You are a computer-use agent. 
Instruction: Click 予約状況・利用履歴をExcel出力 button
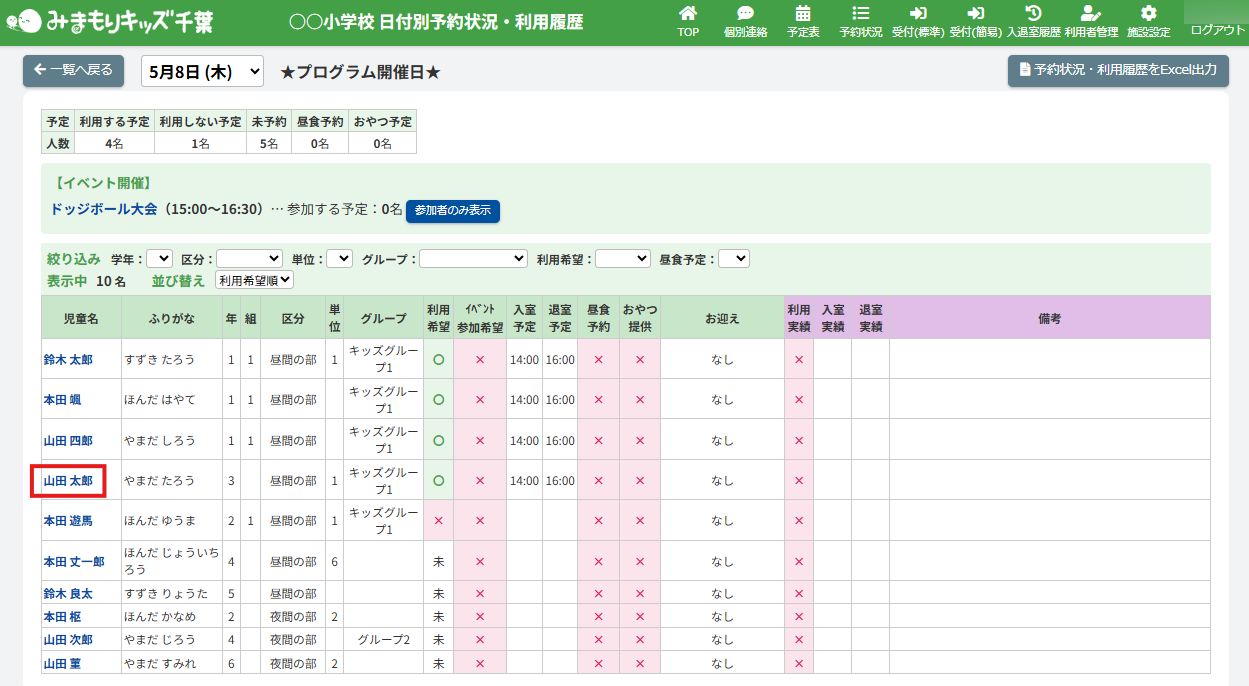tap(1117, 70)
